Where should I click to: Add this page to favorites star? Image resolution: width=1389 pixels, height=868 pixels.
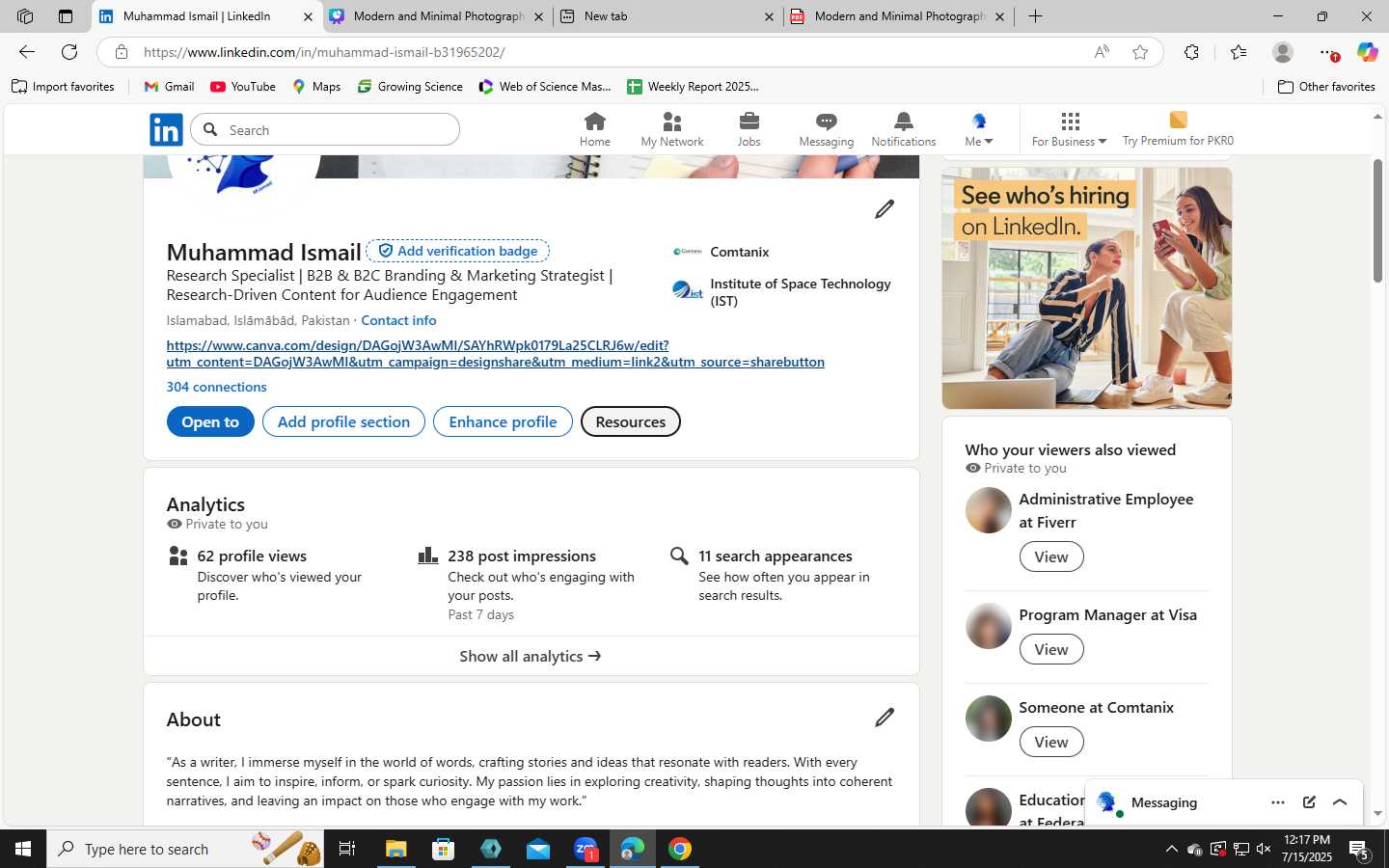click(x=1140, y=52)
